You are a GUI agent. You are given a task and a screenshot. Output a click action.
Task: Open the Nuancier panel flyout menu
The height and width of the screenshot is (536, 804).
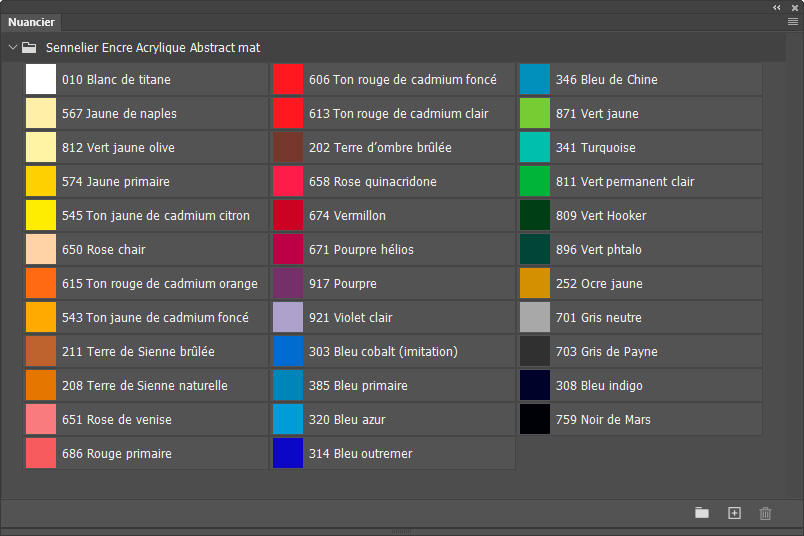point(793,22)
